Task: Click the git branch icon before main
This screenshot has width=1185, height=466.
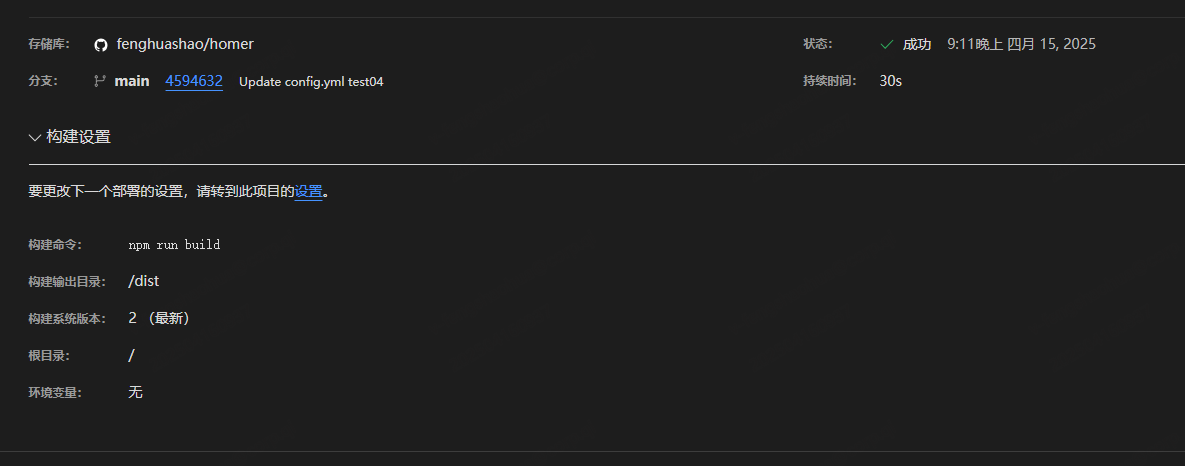Action: click(x=99, y=81)
